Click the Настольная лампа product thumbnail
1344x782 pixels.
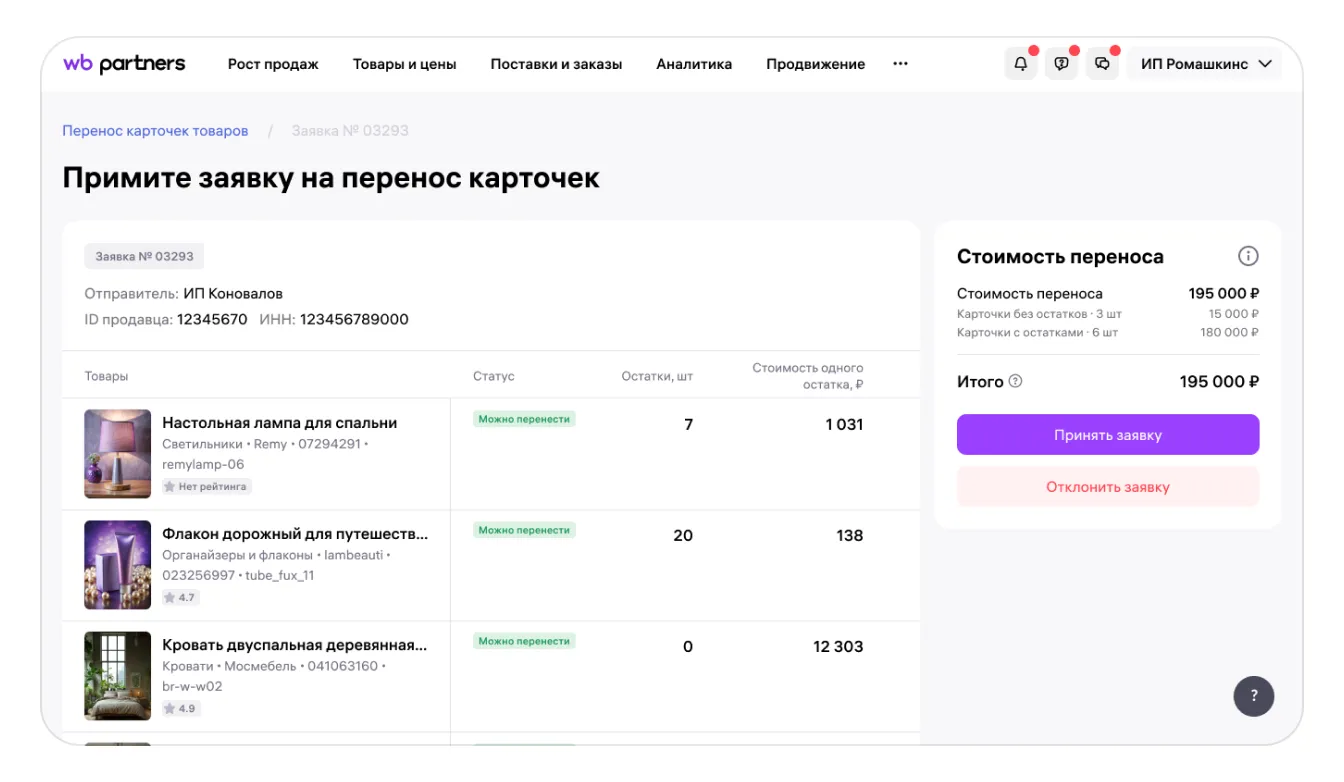coord(118,454)
